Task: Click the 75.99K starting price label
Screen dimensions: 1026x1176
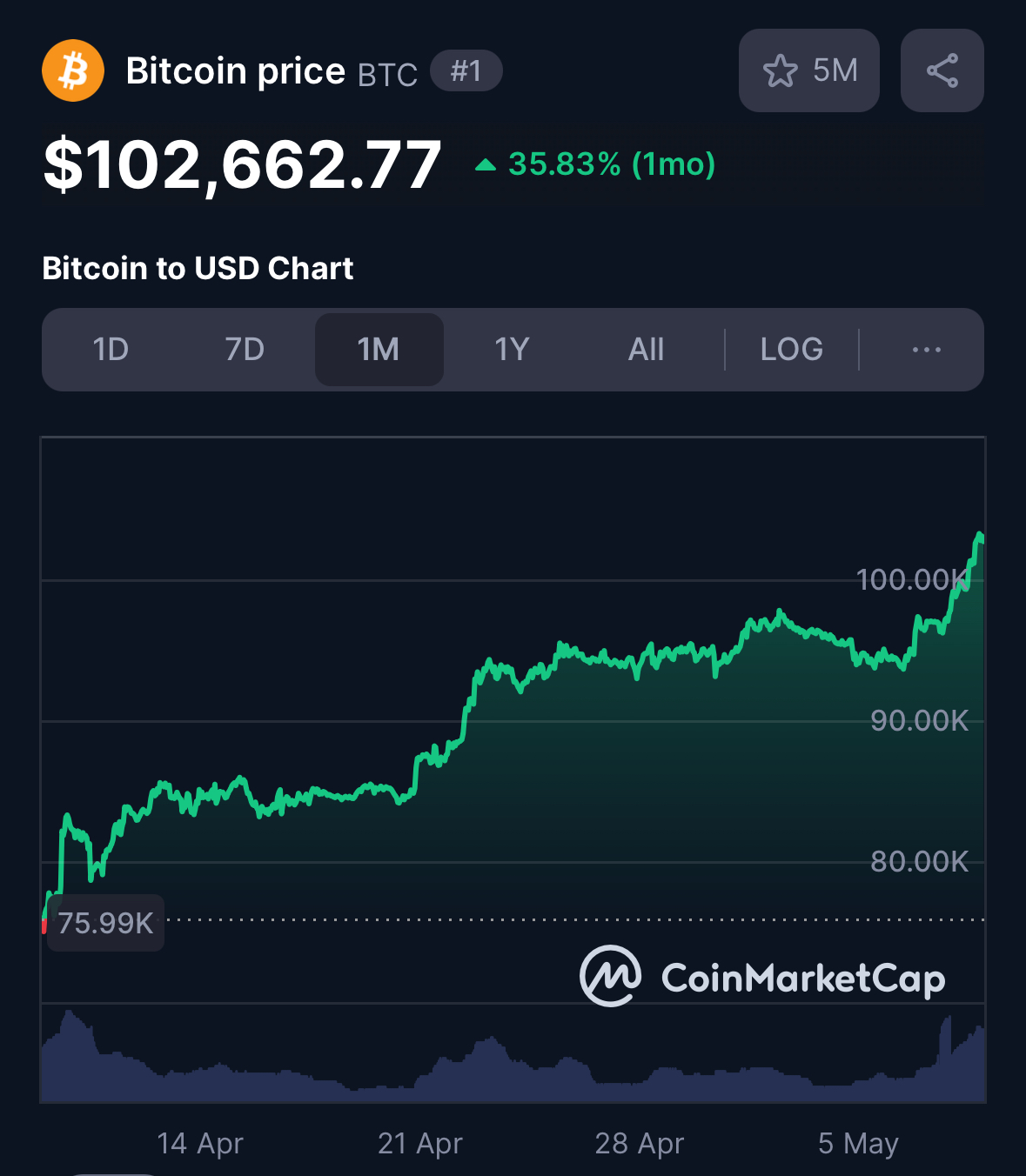Action: tap(105, 923)
